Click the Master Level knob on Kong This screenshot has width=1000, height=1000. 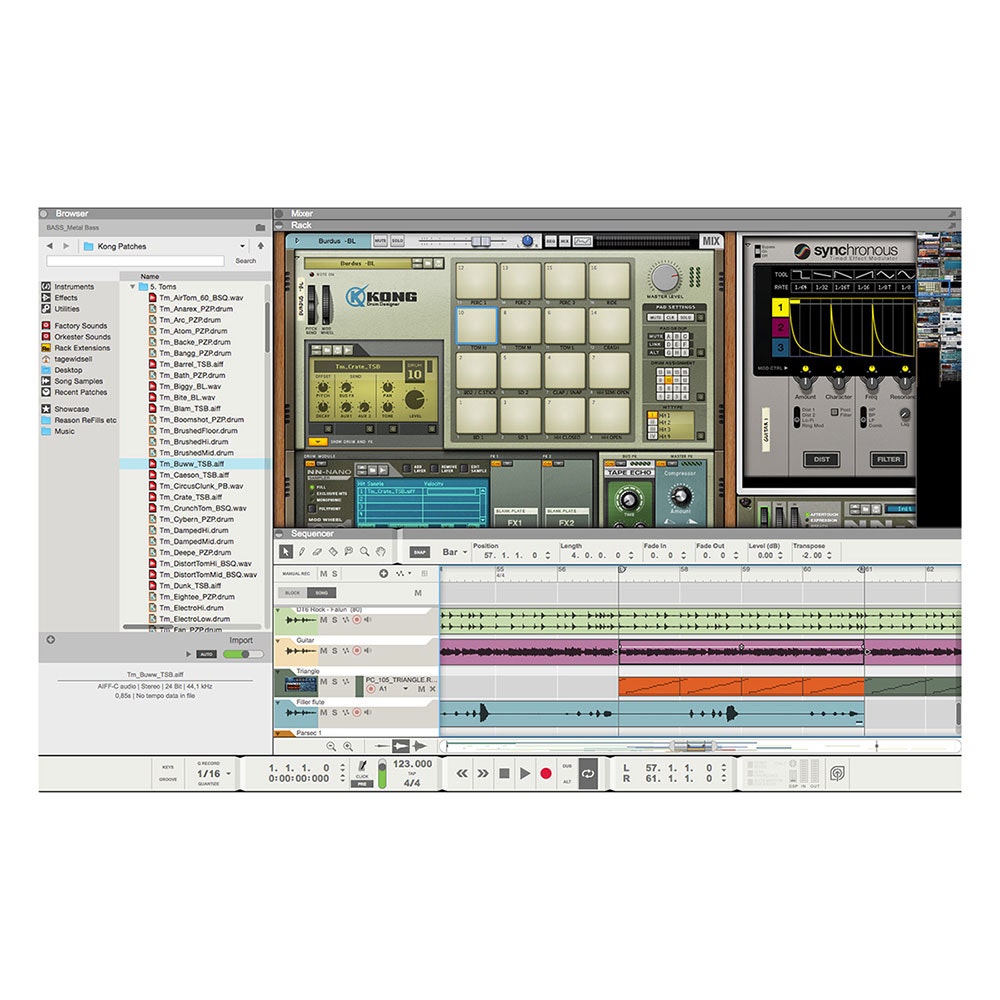(x=665, y=277)
